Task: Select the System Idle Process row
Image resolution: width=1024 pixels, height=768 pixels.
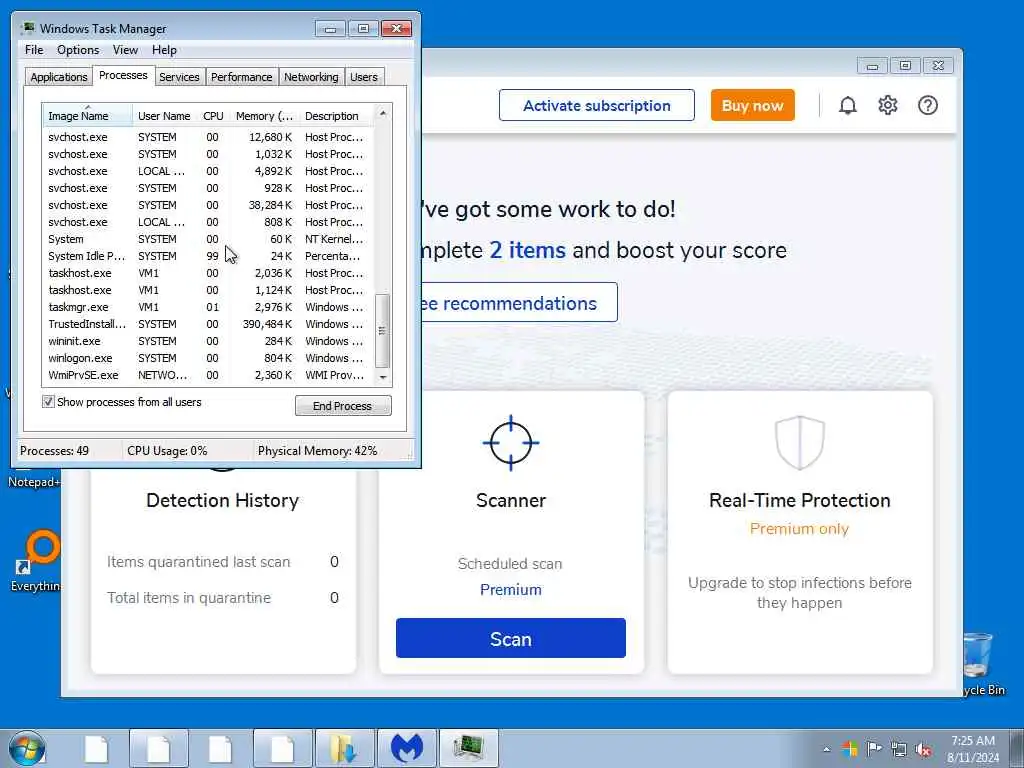Action: tap(208, 256)
